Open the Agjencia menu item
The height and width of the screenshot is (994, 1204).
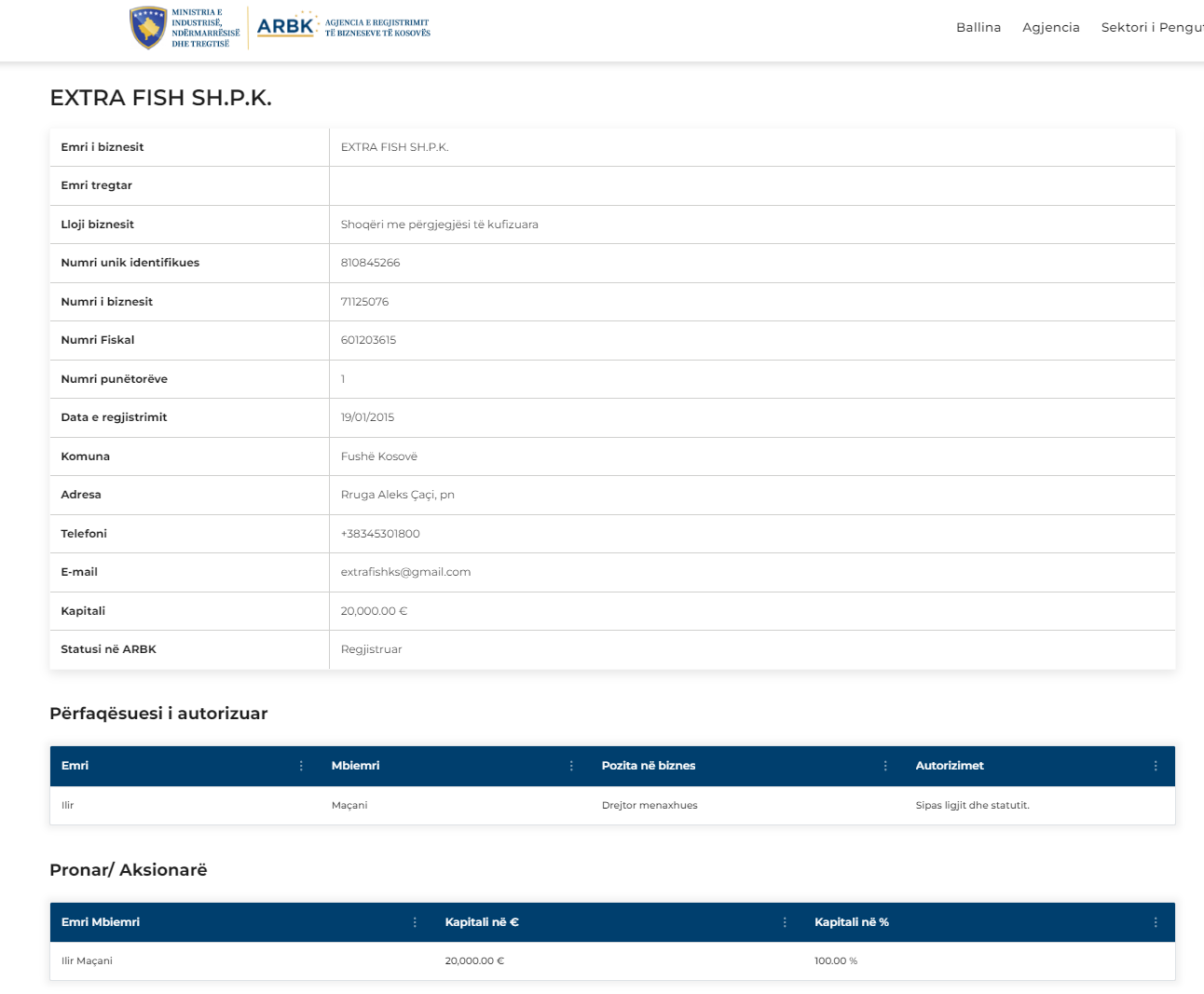(1051, 27)
